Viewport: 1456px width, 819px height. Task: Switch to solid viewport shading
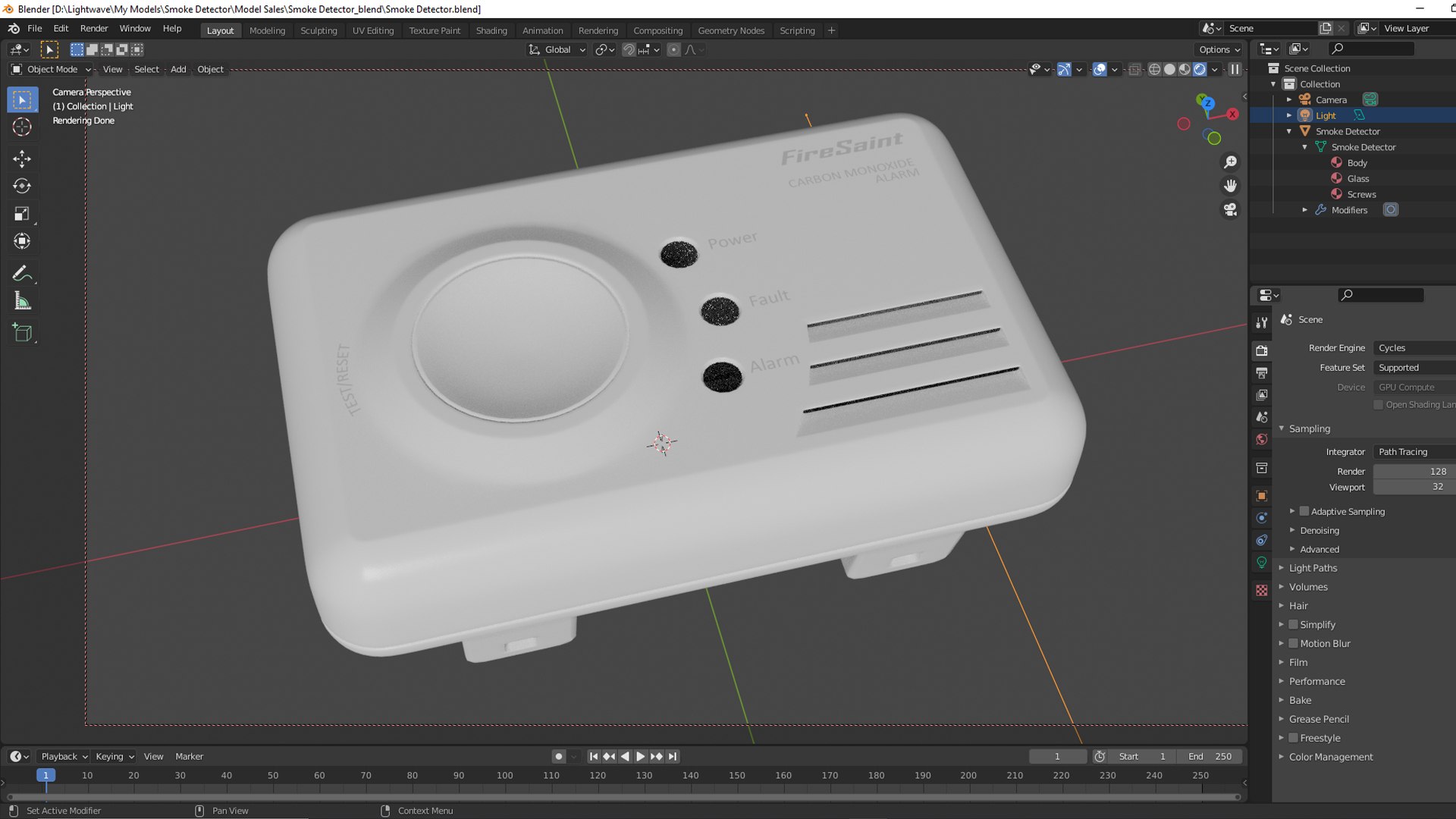(1169, 69)
